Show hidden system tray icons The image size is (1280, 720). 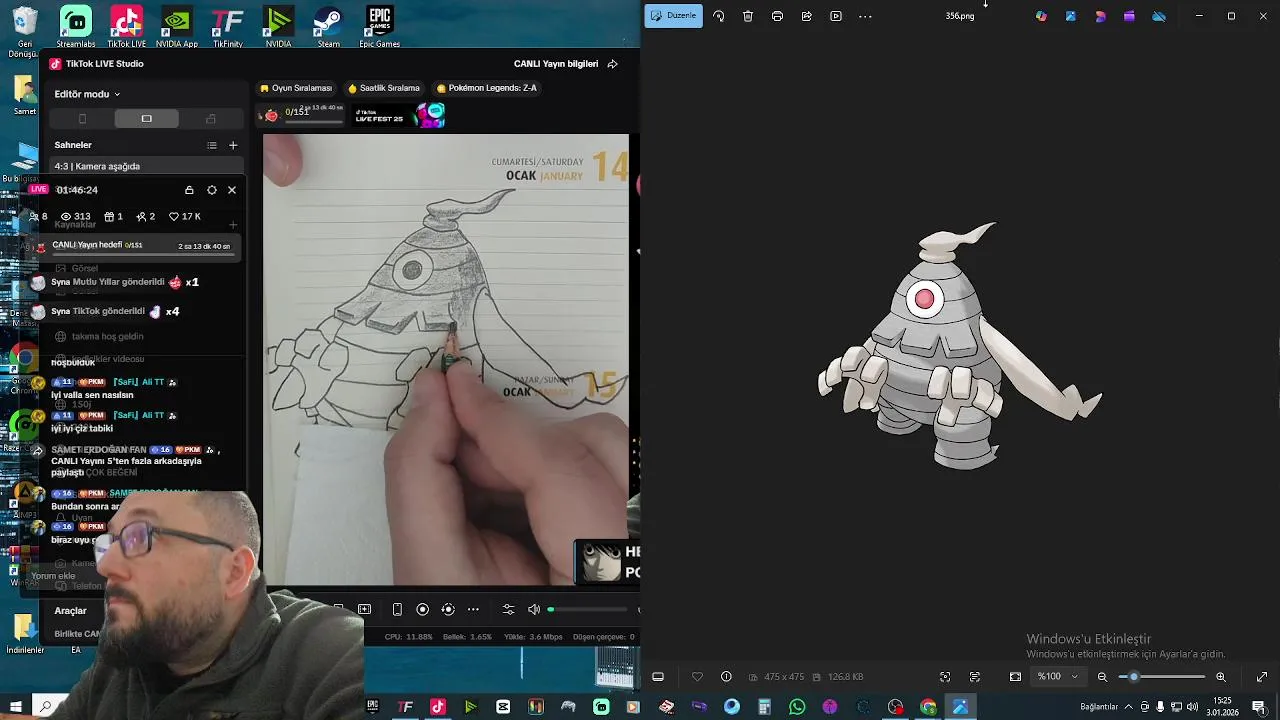[x=1129, y=707]
